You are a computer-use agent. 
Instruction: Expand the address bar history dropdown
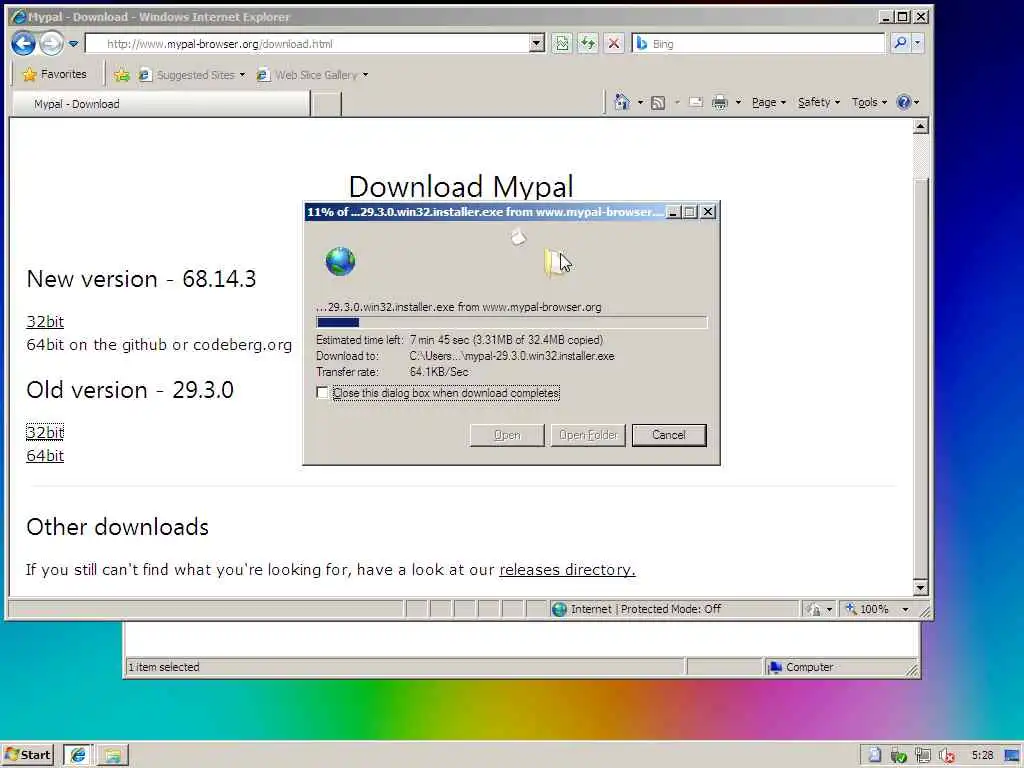(537, 44)
